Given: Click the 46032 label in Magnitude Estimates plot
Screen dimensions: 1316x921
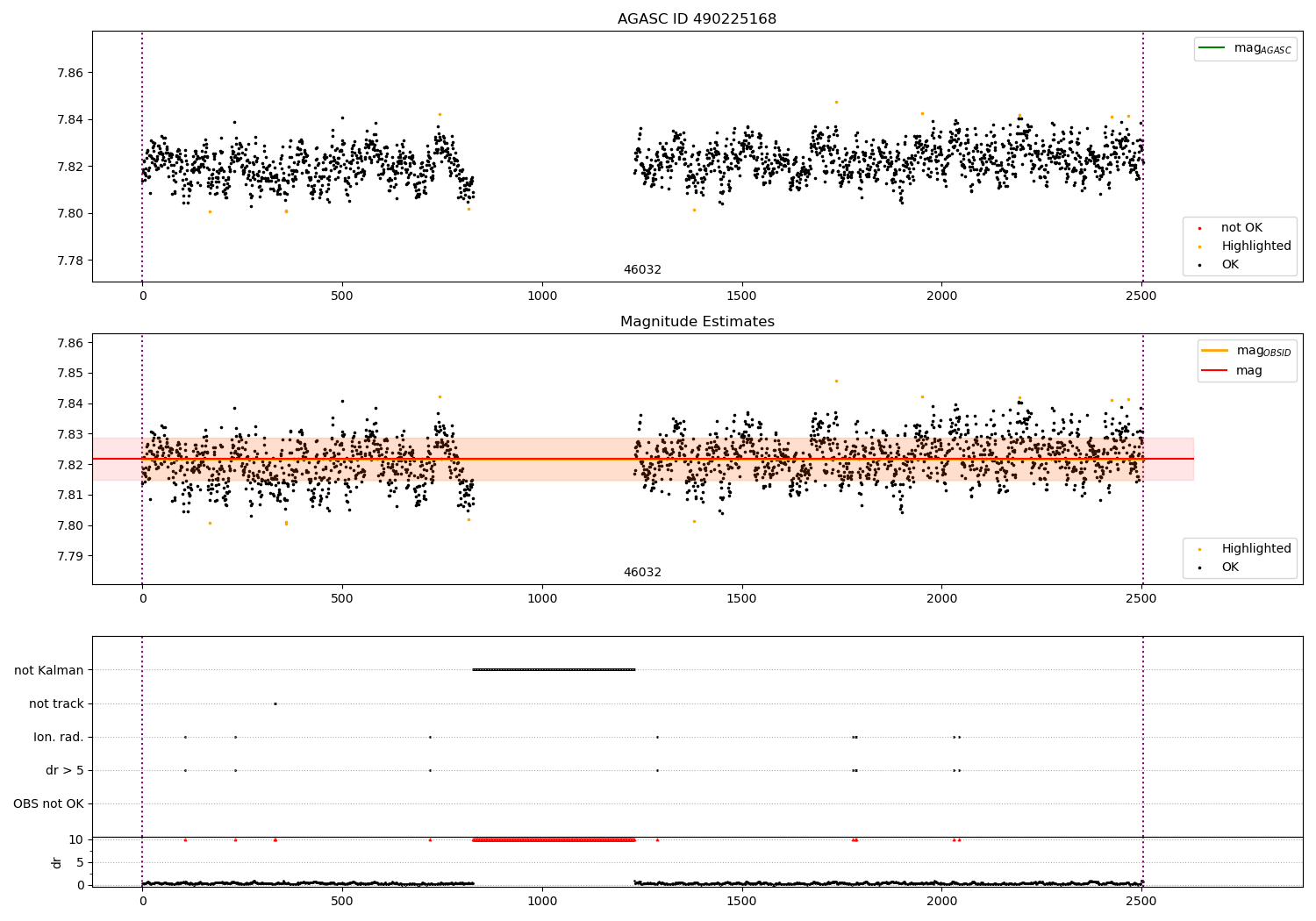Looking at the screenshot, I should (x=642, y=573).
